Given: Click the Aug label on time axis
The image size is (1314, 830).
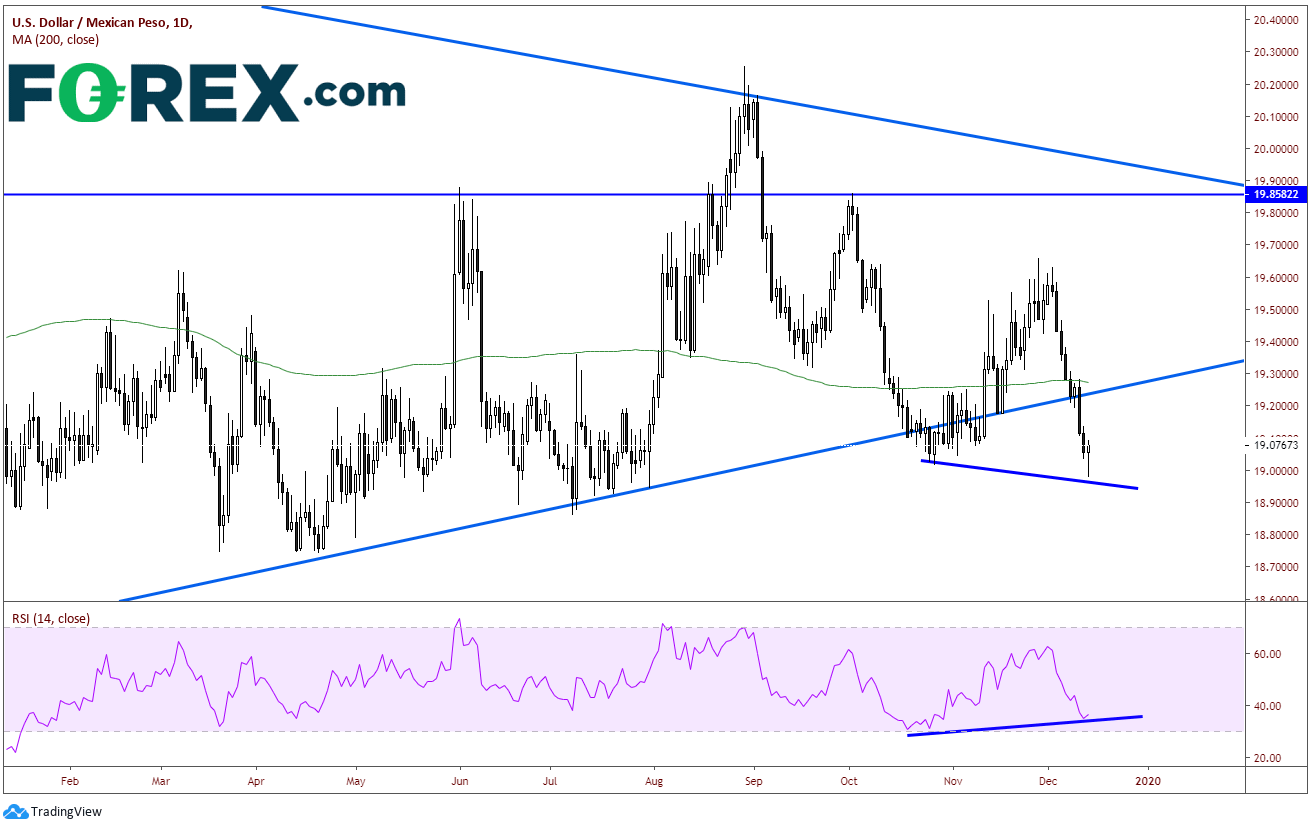Looking at the screenshot, I should point(653,780).
